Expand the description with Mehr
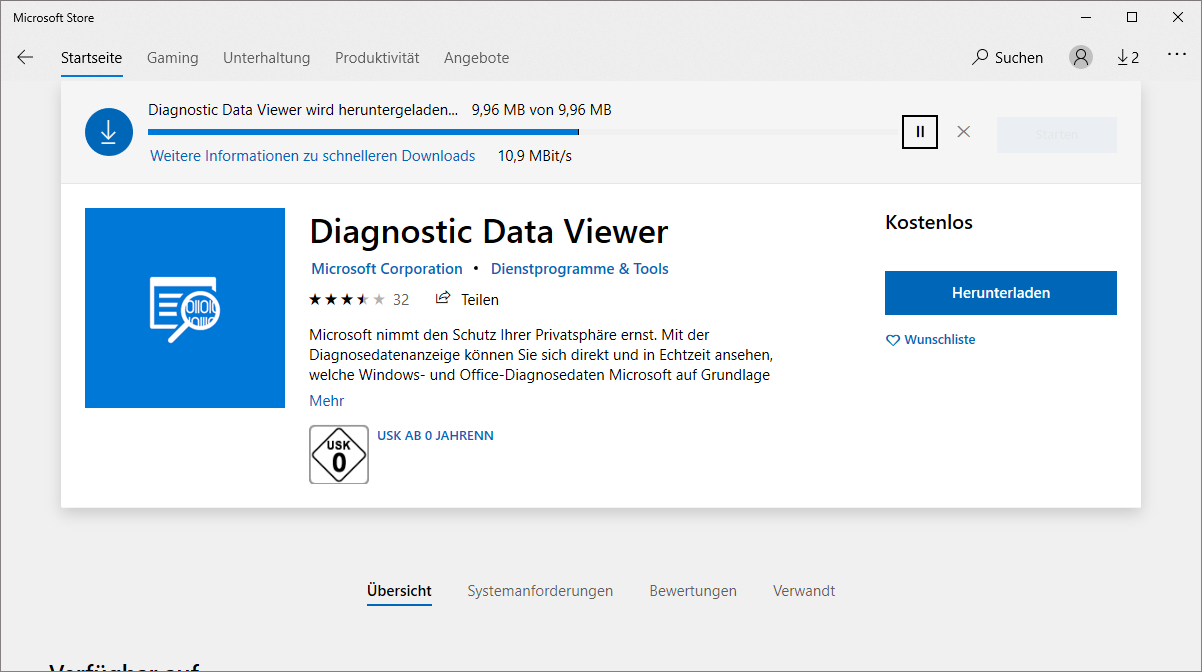This screenshot has height=672, width=1202. (x=326, y=401)
